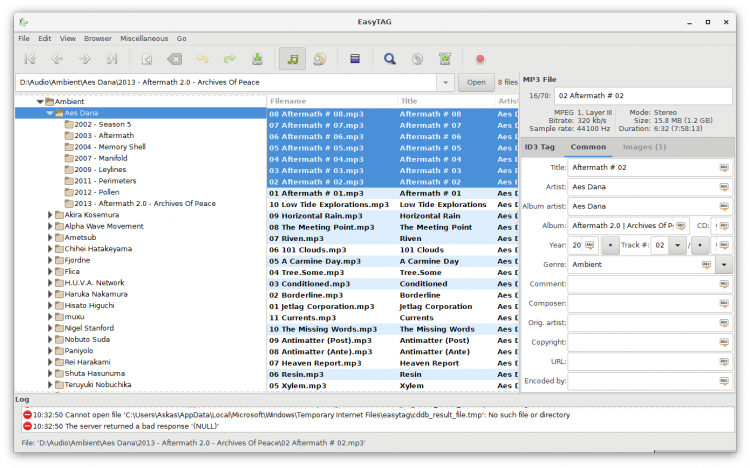Open the CDDB search disc icon
The width and height of the screenshot is (750, 468).
pyautogui.click(x=418, y=59)
